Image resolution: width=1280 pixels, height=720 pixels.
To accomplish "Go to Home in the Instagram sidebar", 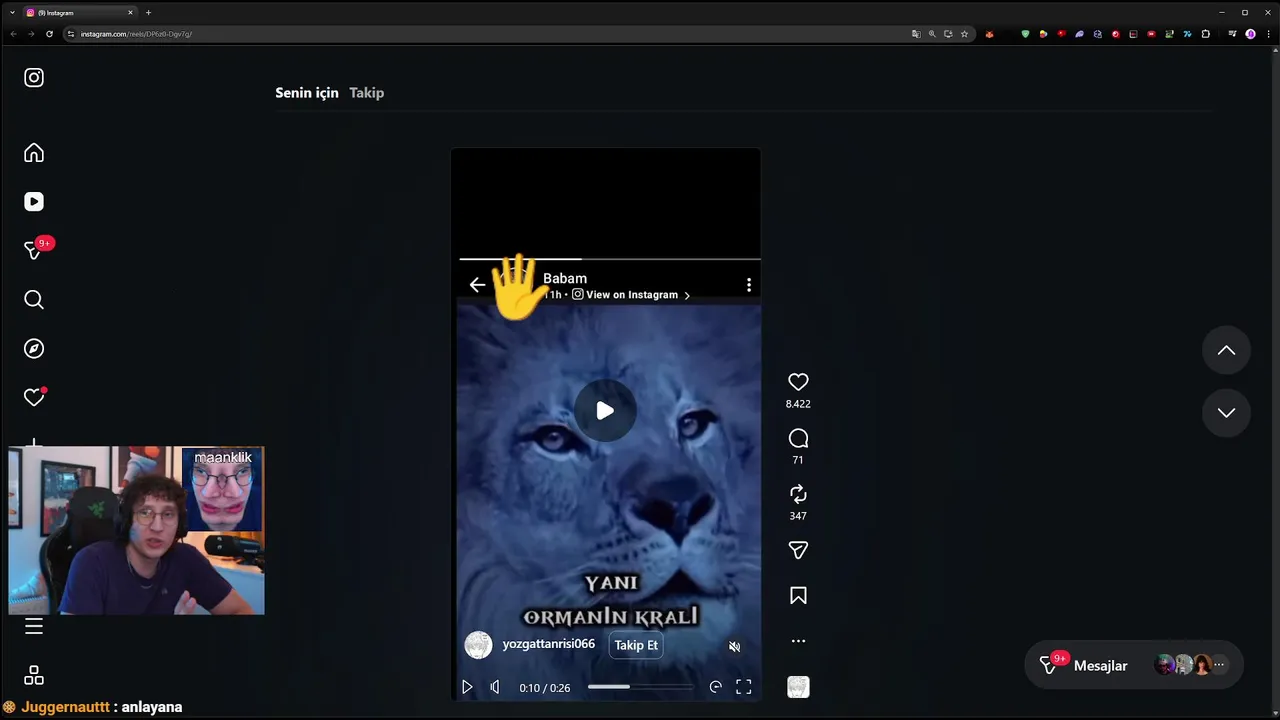I will [x=34, y=153].
